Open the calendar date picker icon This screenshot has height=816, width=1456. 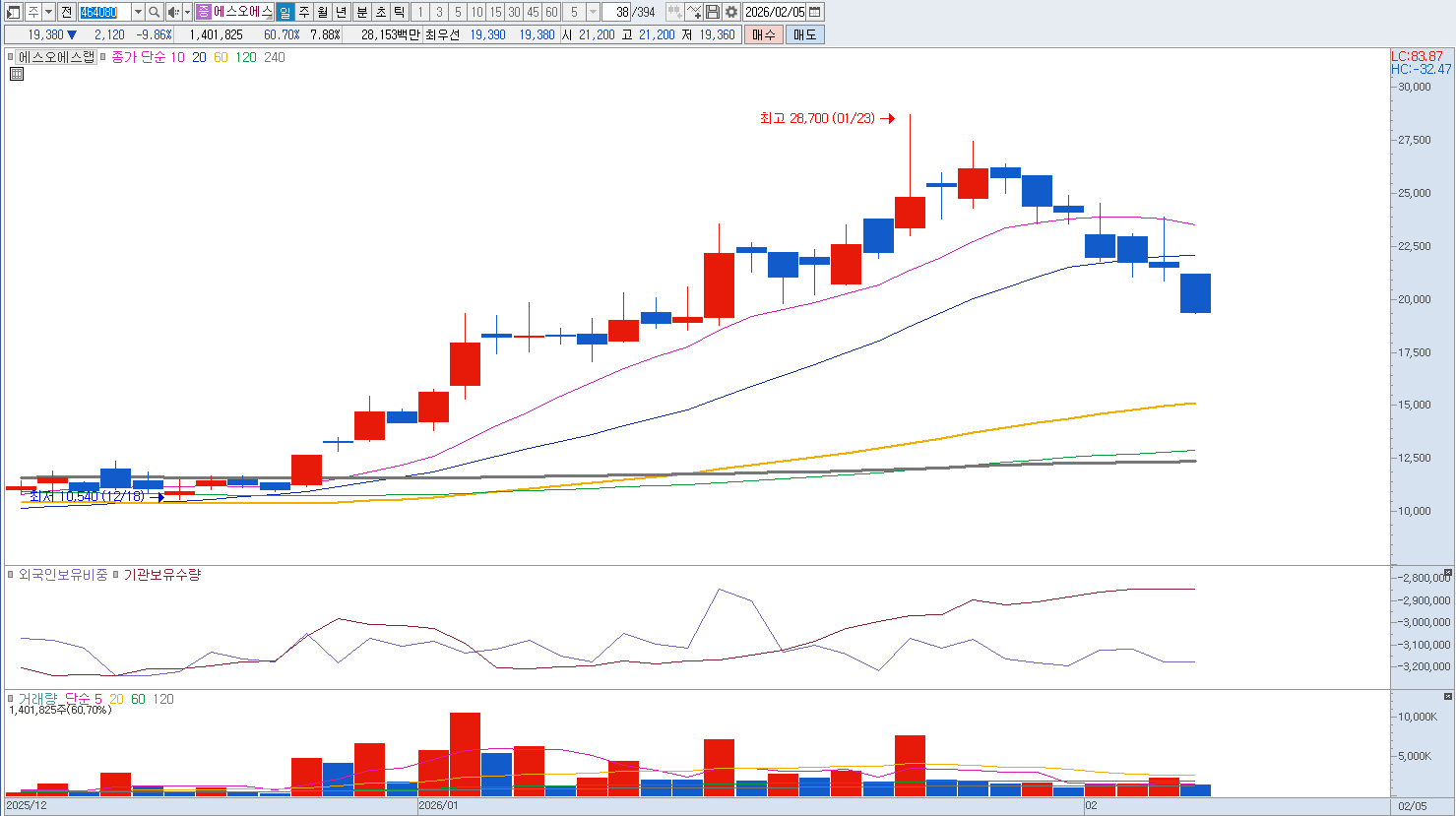[x=815, y=12]
